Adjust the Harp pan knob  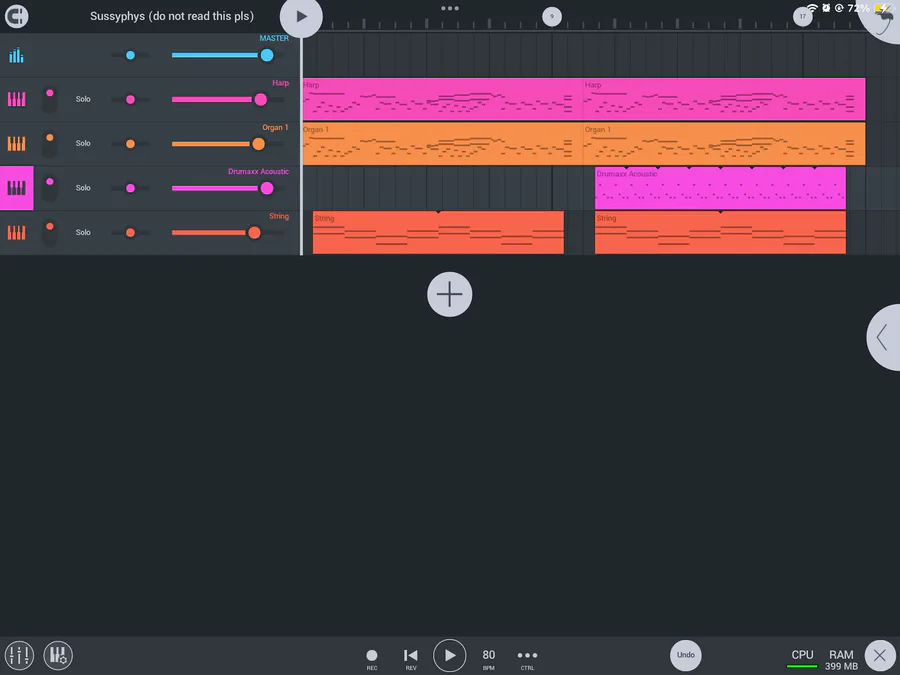pyautogui.click(x=130, y=99)
